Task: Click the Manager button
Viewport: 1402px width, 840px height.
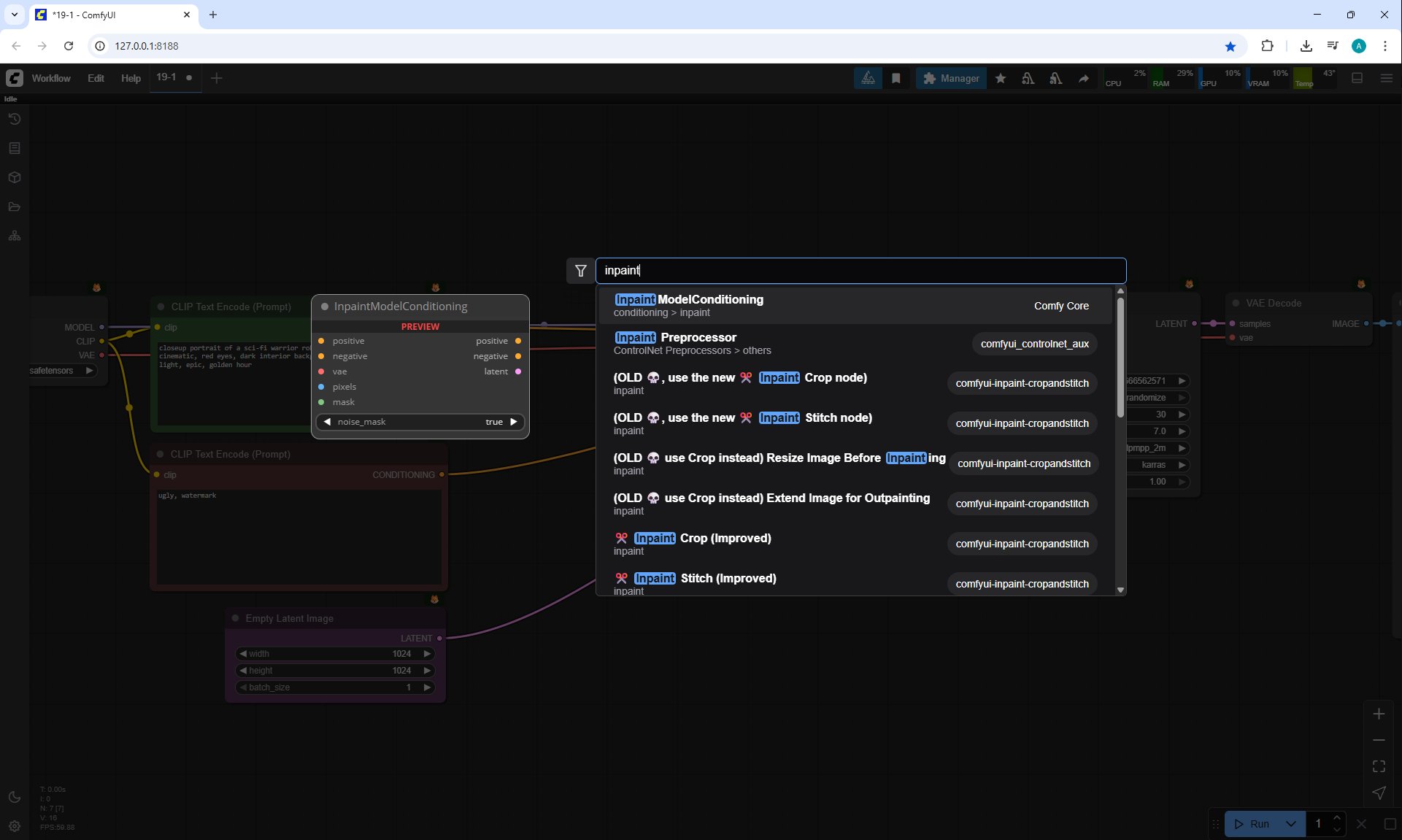Action: click(951, 78)
